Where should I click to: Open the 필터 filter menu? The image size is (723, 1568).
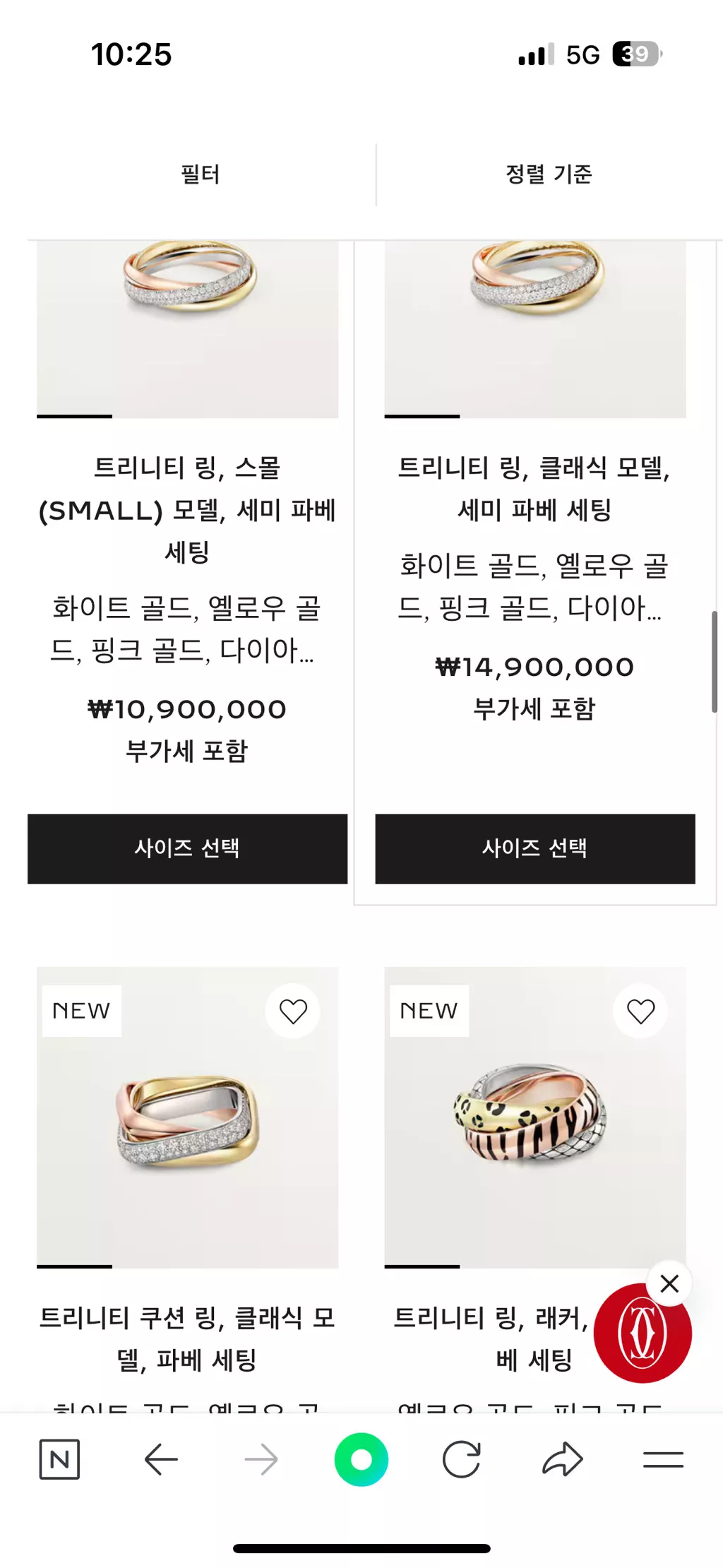(201, 174)
